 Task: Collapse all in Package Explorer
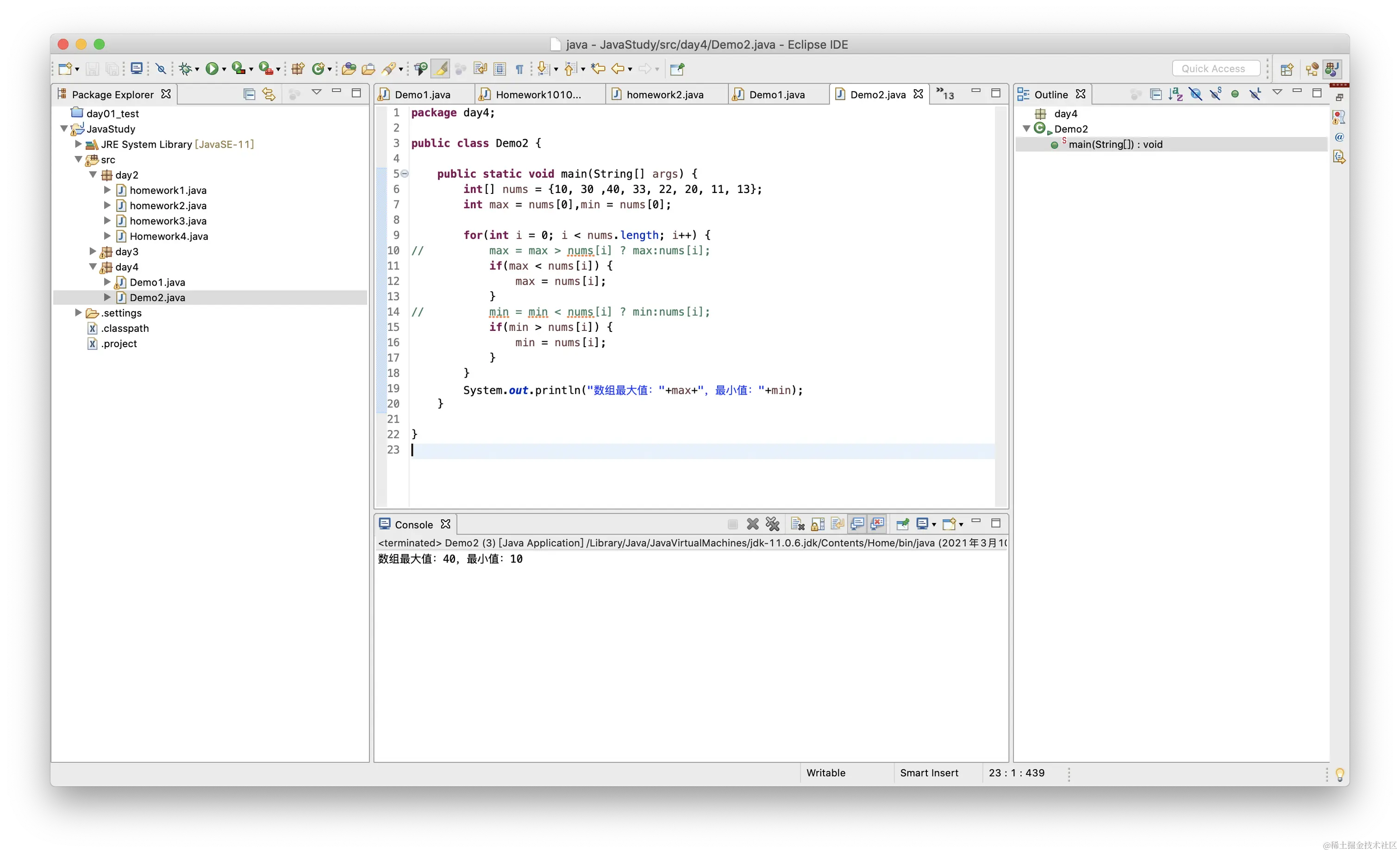pyautogui.click(x=249, y=93)
